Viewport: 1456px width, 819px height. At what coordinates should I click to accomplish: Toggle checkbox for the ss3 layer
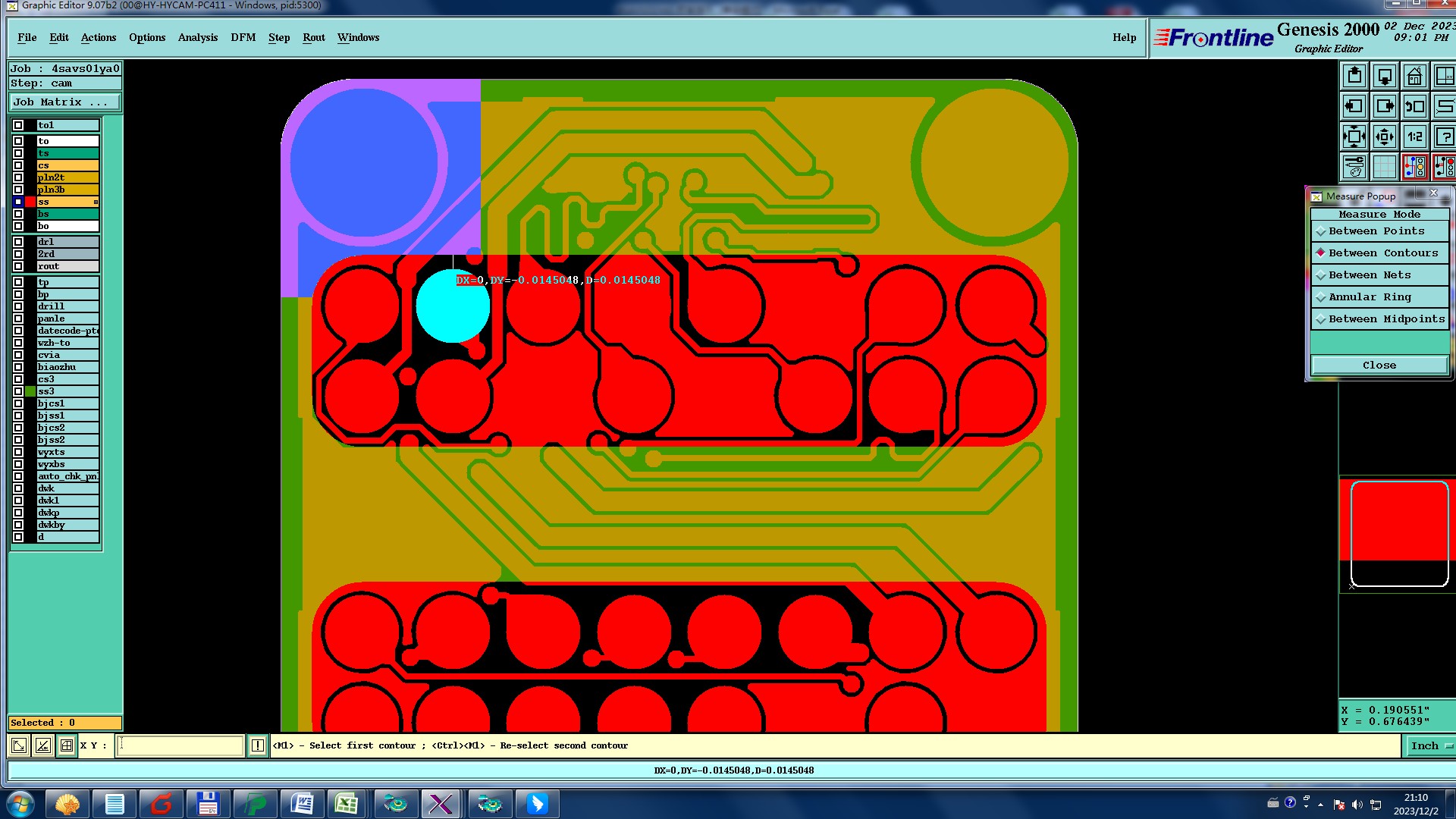pos(18,391)
